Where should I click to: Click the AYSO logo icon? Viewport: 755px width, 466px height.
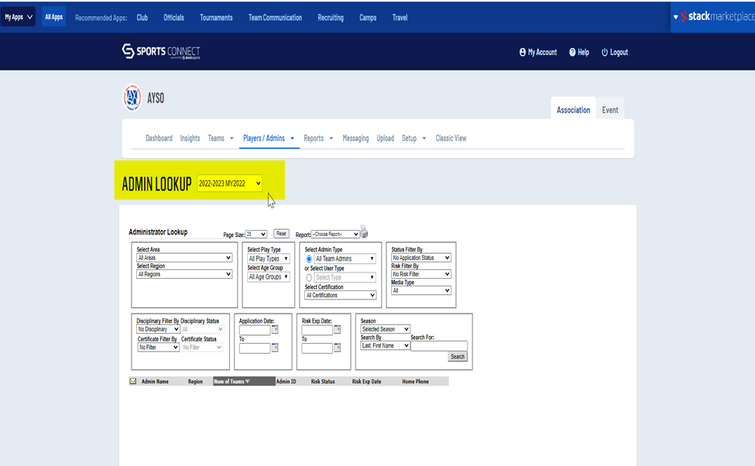point(130,96)
